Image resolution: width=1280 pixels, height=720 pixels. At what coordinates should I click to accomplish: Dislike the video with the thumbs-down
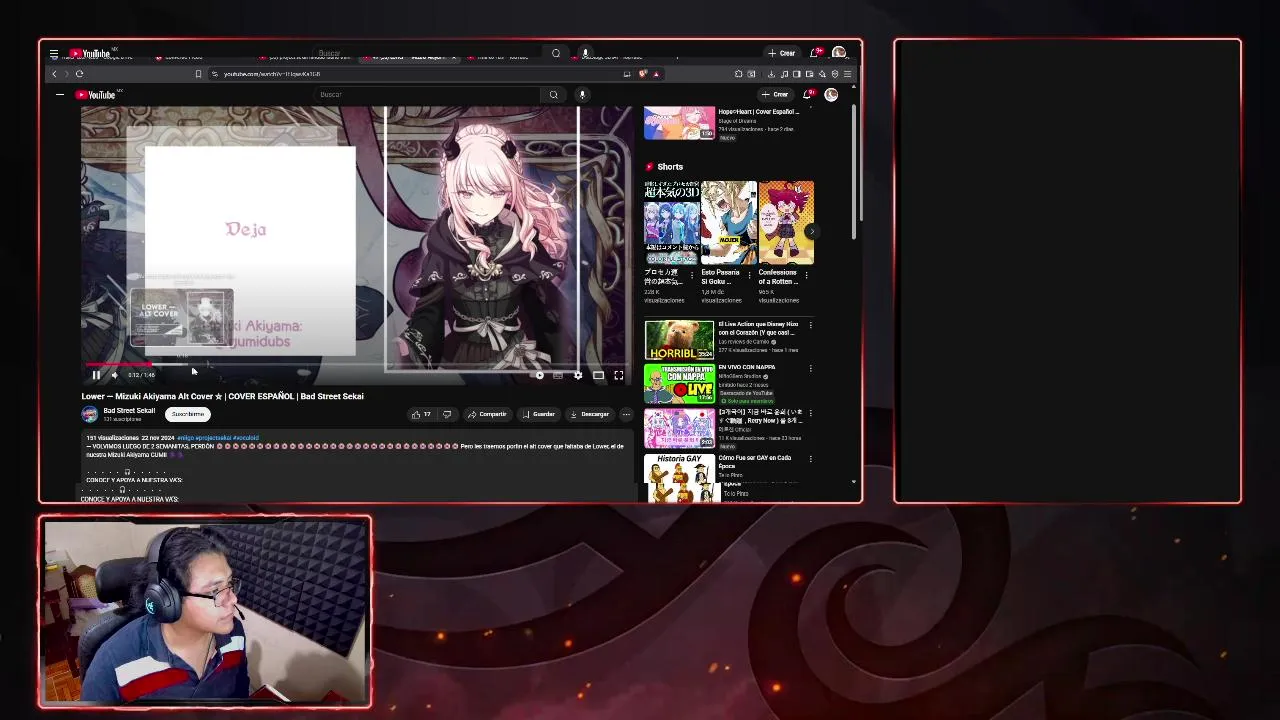[x=447, y=414]
